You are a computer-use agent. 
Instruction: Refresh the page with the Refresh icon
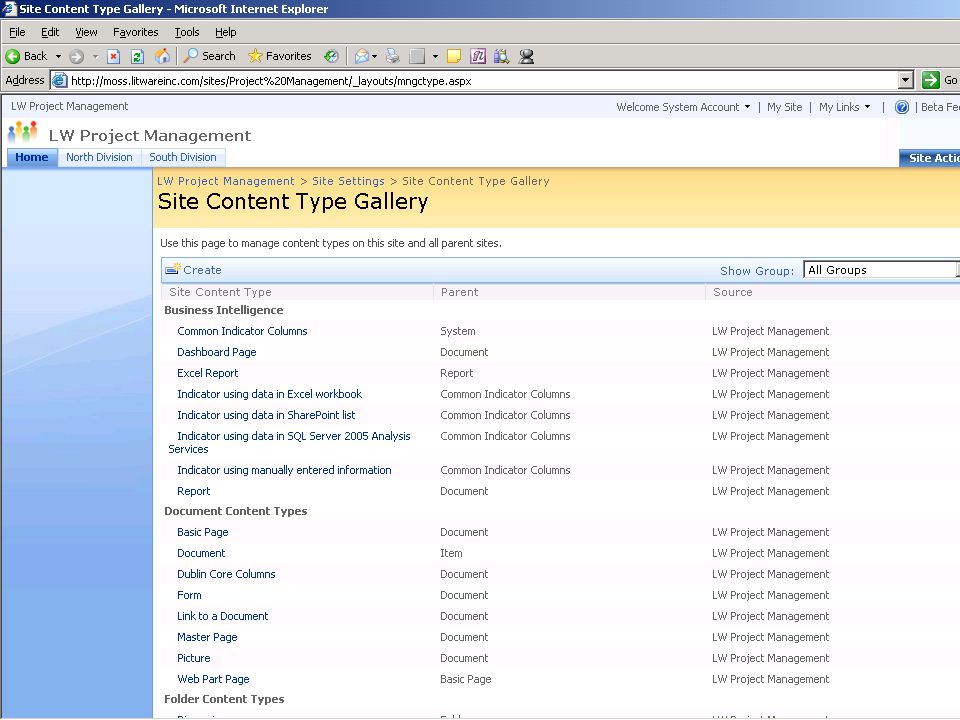click(x=137, y=56)
